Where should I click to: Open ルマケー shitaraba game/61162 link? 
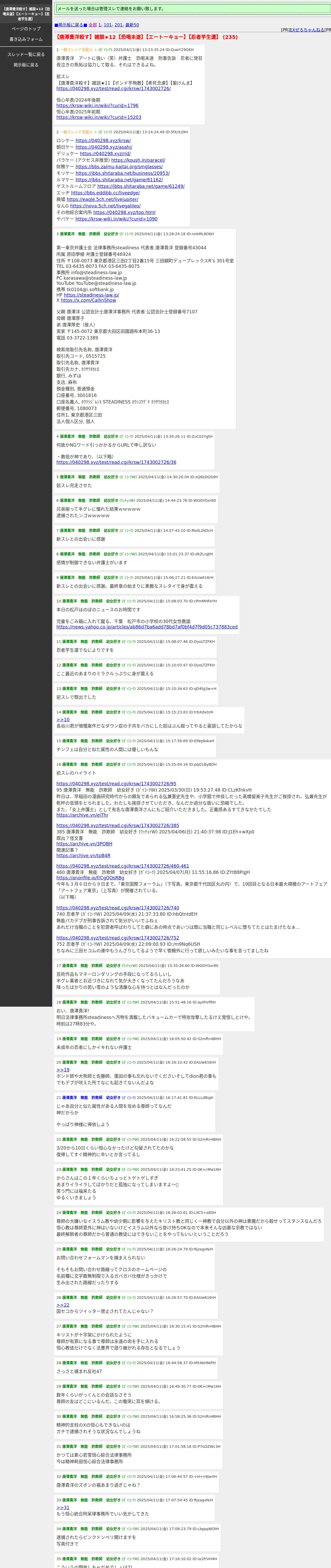point(119,180)
